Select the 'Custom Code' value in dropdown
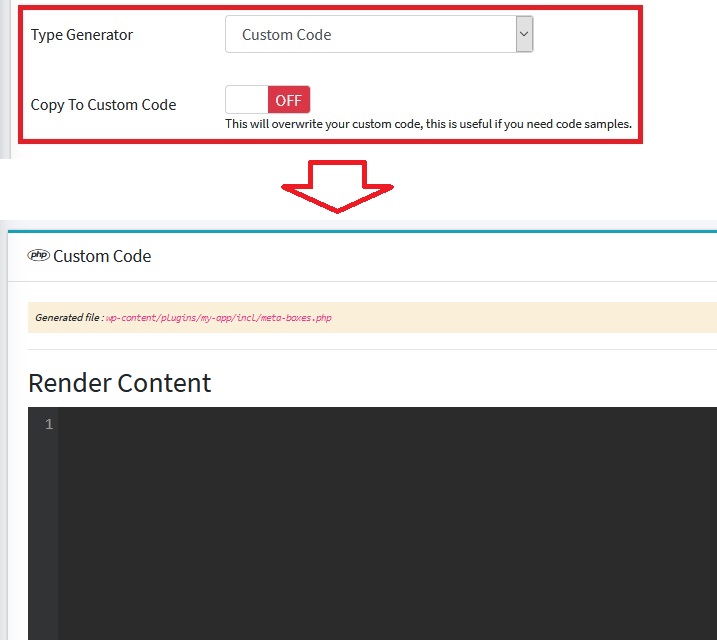Viewport: 717px width, 640px height. pos(287,35)
